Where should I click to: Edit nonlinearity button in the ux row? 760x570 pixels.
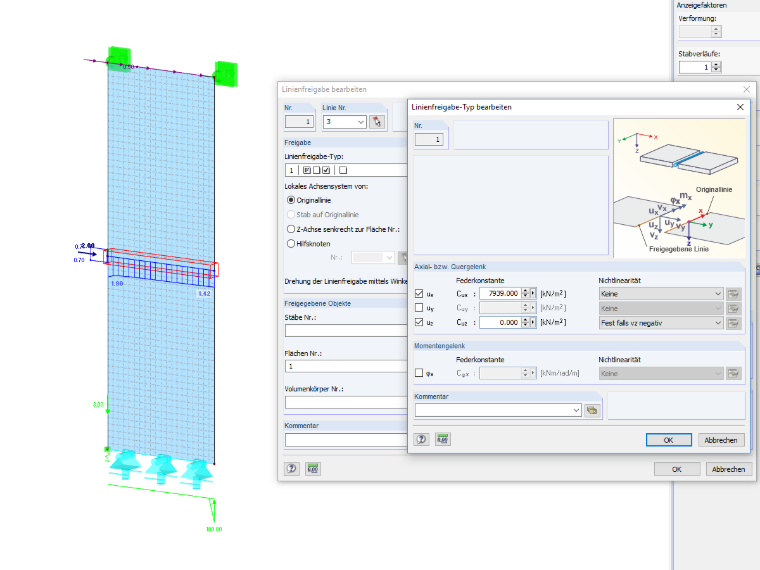[x=733, y=294]
